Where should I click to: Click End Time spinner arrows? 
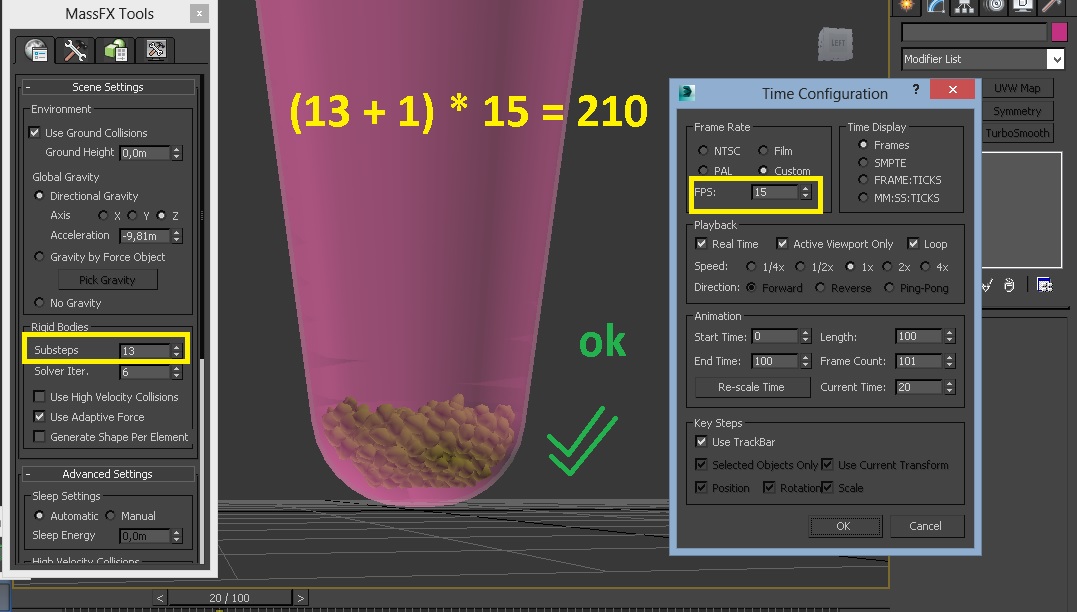806,361
